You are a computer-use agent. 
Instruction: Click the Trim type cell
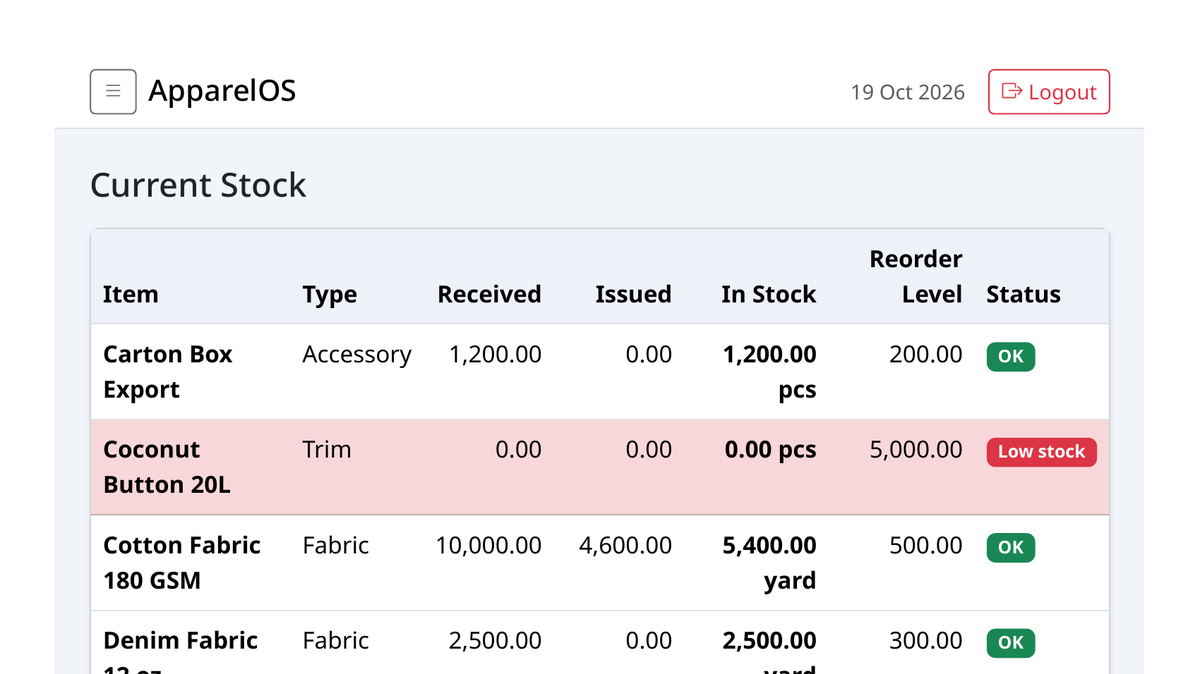(327, 450)
